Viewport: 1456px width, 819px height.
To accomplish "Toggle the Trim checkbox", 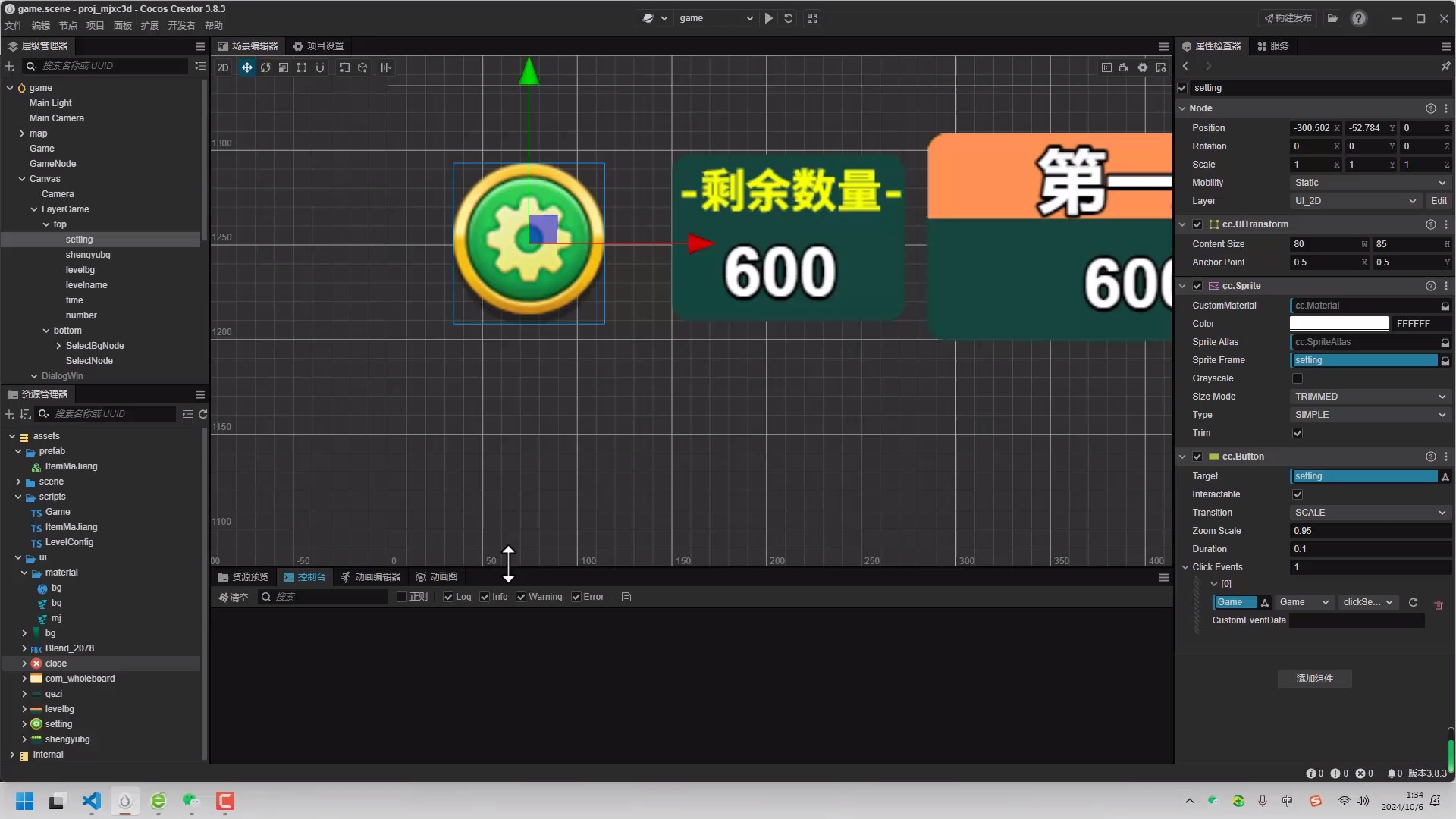I will tap(1298, 433).
